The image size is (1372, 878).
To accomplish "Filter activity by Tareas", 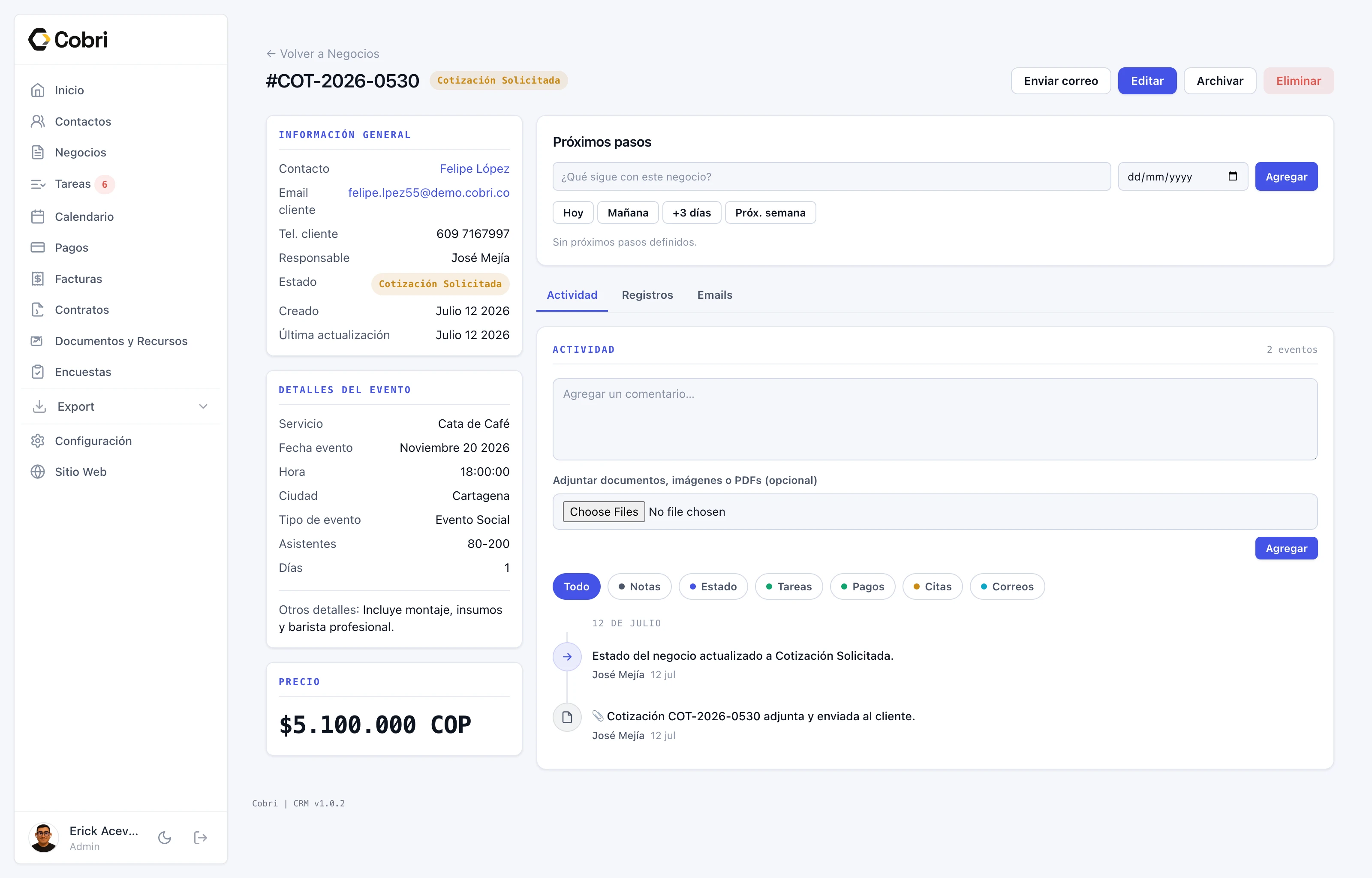I will point(789,586).
